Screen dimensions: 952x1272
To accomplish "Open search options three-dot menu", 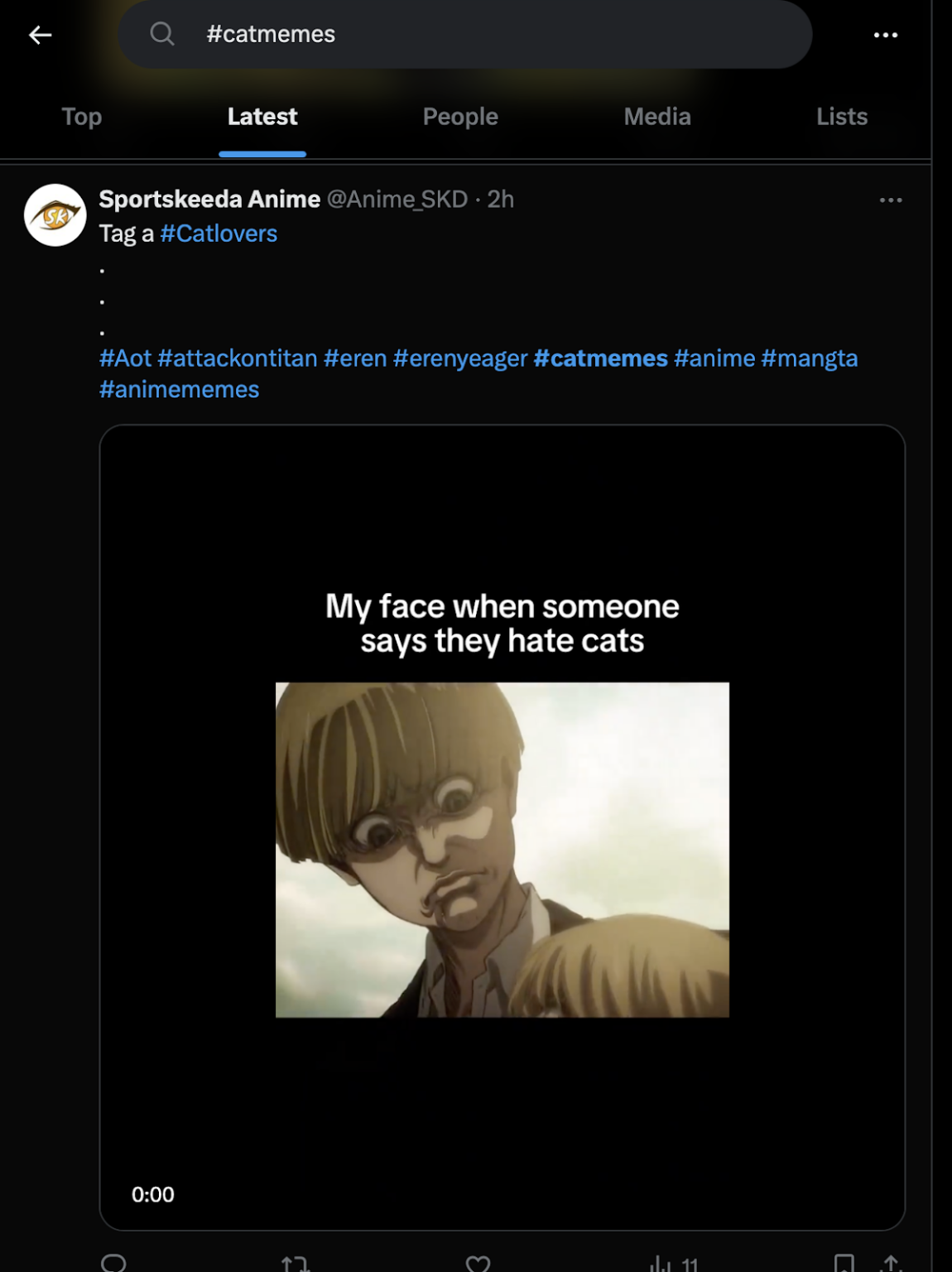I will pos(885,35).
